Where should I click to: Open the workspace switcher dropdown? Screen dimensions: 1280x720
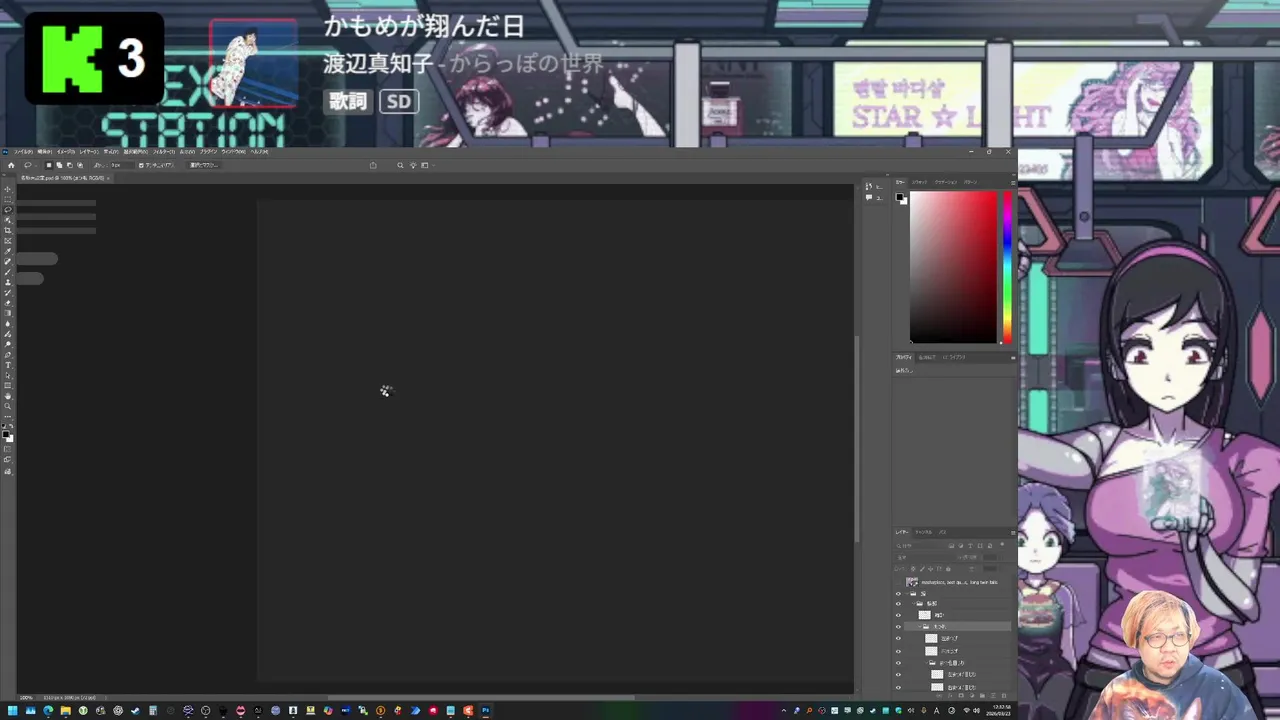(427, 165)
